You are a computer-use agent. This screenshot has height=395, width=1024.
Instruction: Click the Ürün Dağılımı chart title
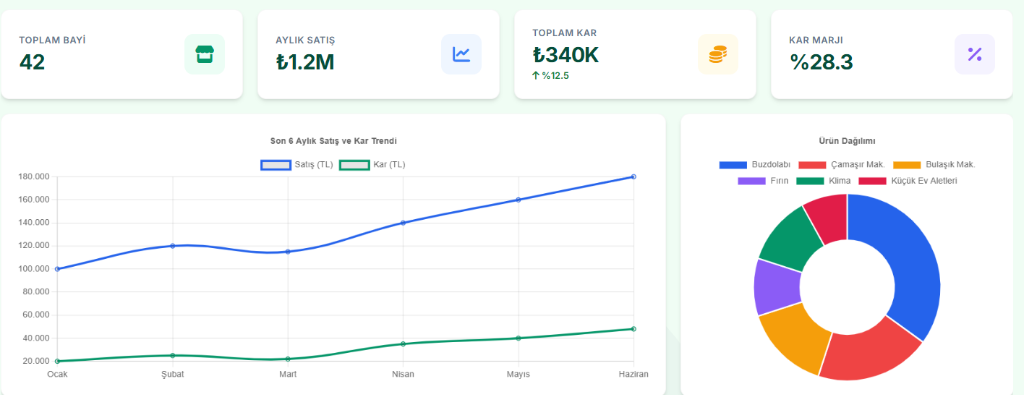tap(847, 141)
